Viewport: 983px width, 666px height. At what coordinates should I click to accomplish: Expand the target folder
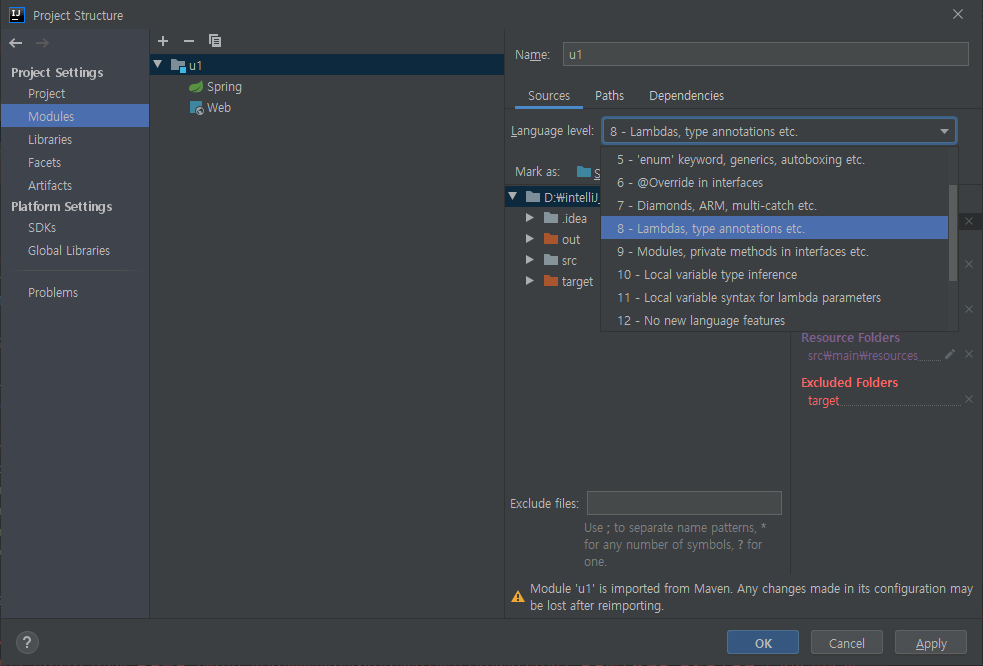(530, 281)
